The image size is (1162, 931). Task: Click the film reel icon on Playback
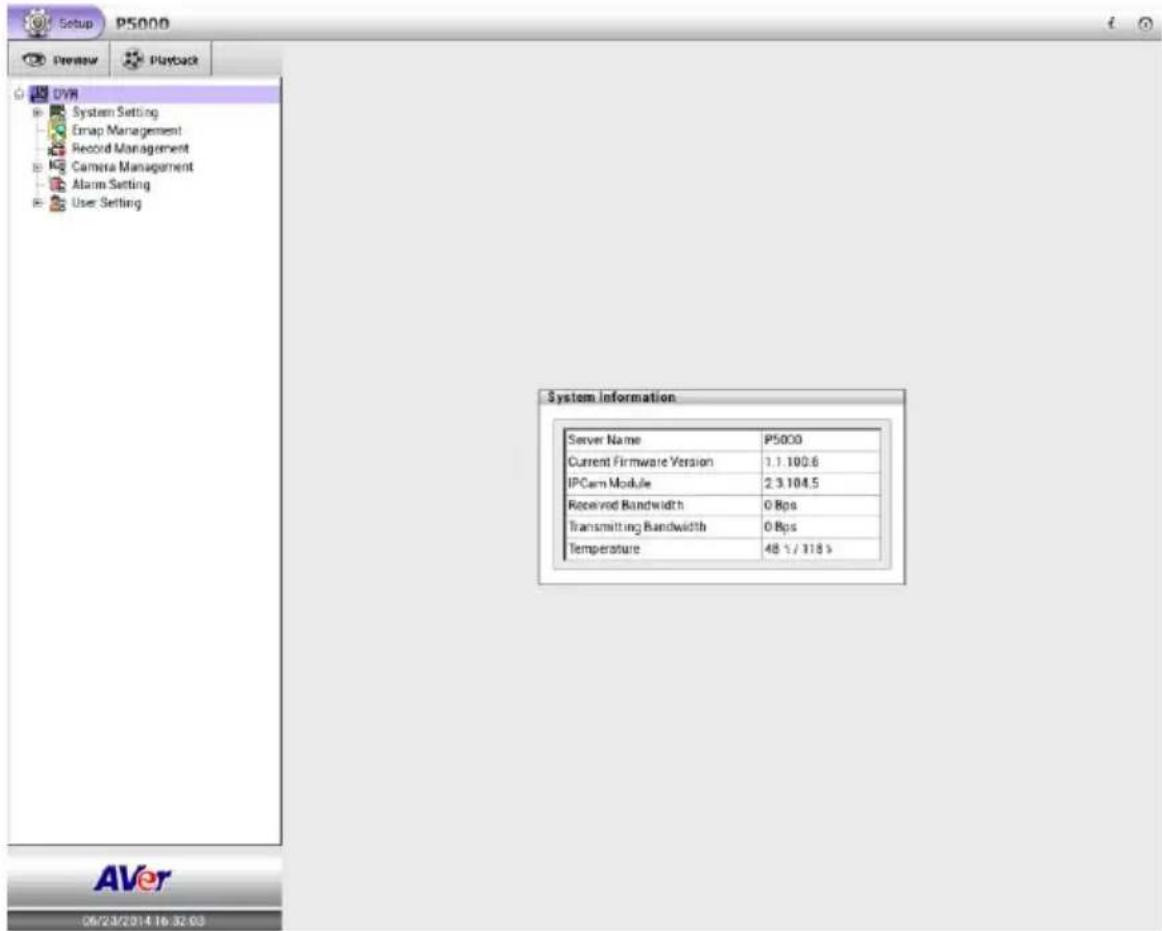[x=133, y=59]
